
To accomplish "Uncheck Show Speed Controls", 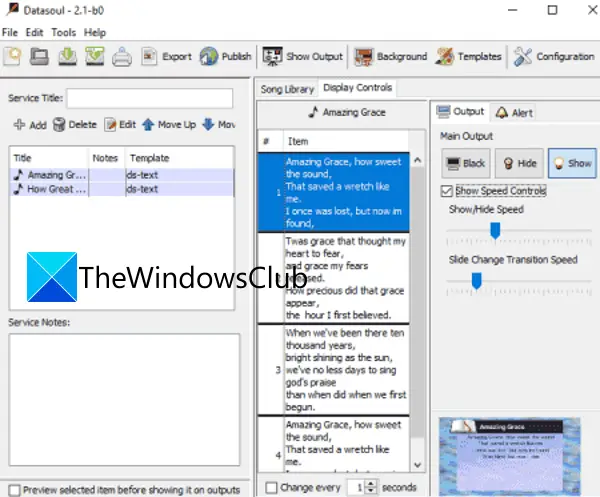I will pyautogui.click(x=447, y=191).
